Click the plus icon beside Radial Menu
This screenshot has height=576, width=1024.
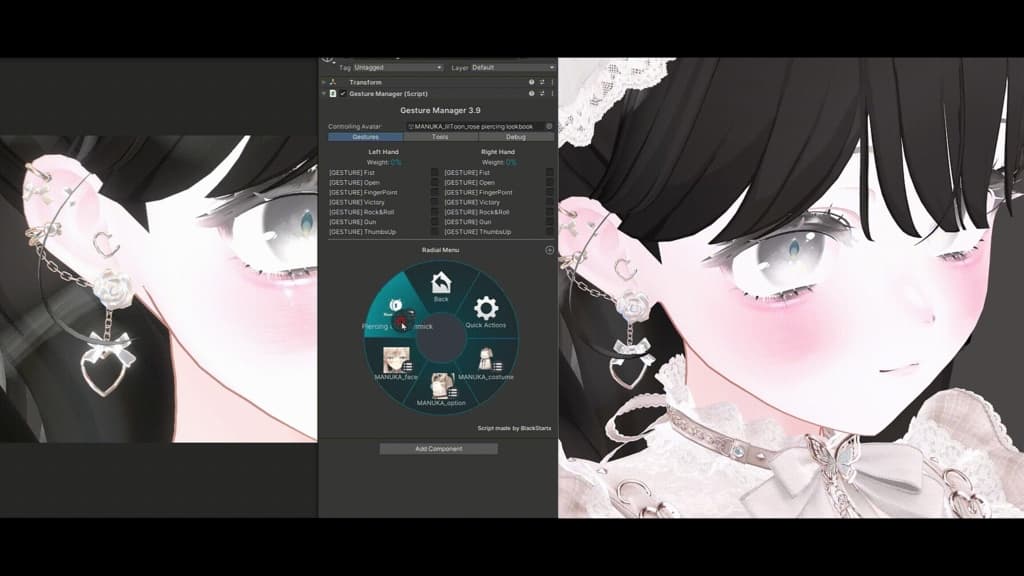tap(549, 250)
